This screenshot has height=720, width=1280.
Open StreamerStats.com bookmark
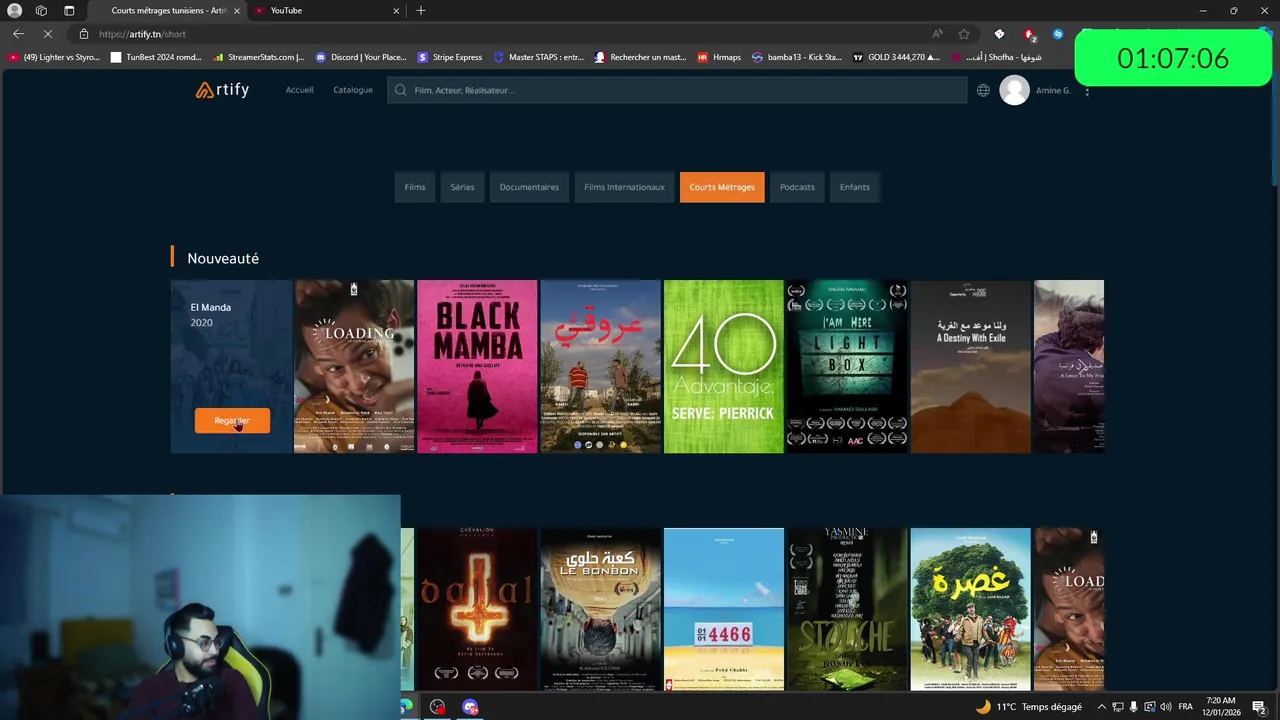tap(259, 57)
